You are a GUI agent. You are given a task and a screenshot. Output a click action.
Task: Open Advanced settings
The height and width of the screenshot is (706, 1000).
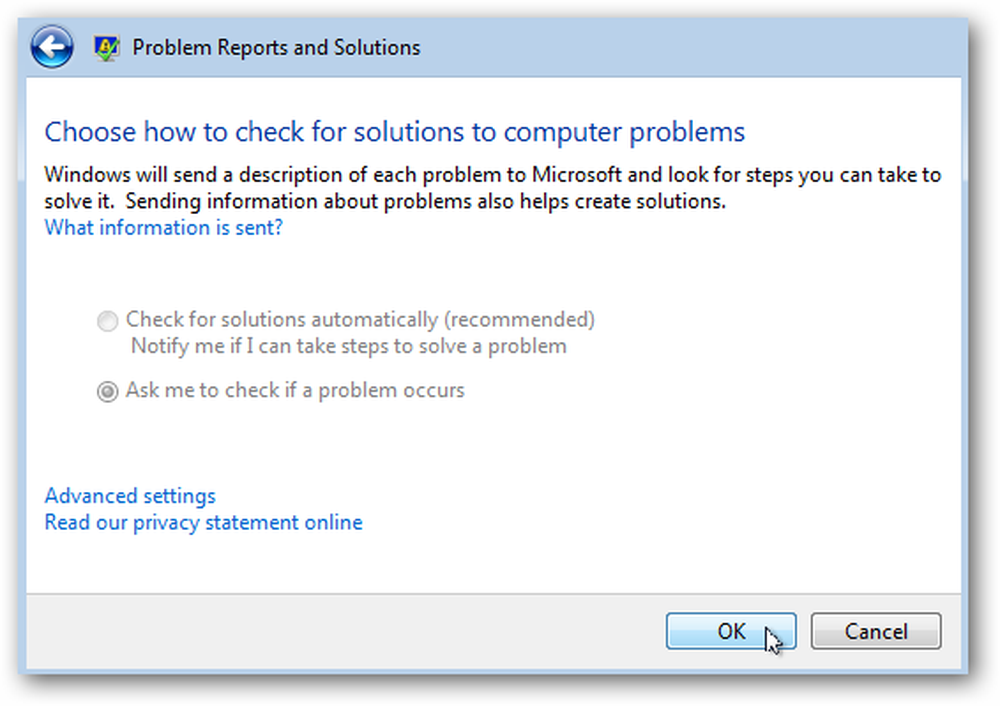tap(130, 496)
